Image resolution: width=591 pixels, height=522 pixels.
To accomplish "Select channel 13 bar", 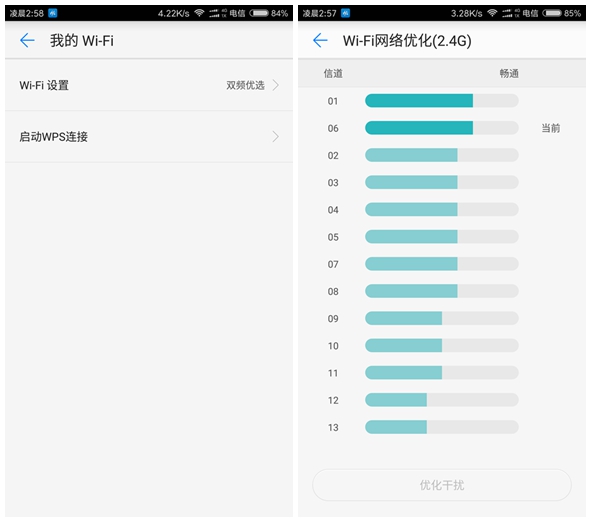I will [x=442, y=427].
